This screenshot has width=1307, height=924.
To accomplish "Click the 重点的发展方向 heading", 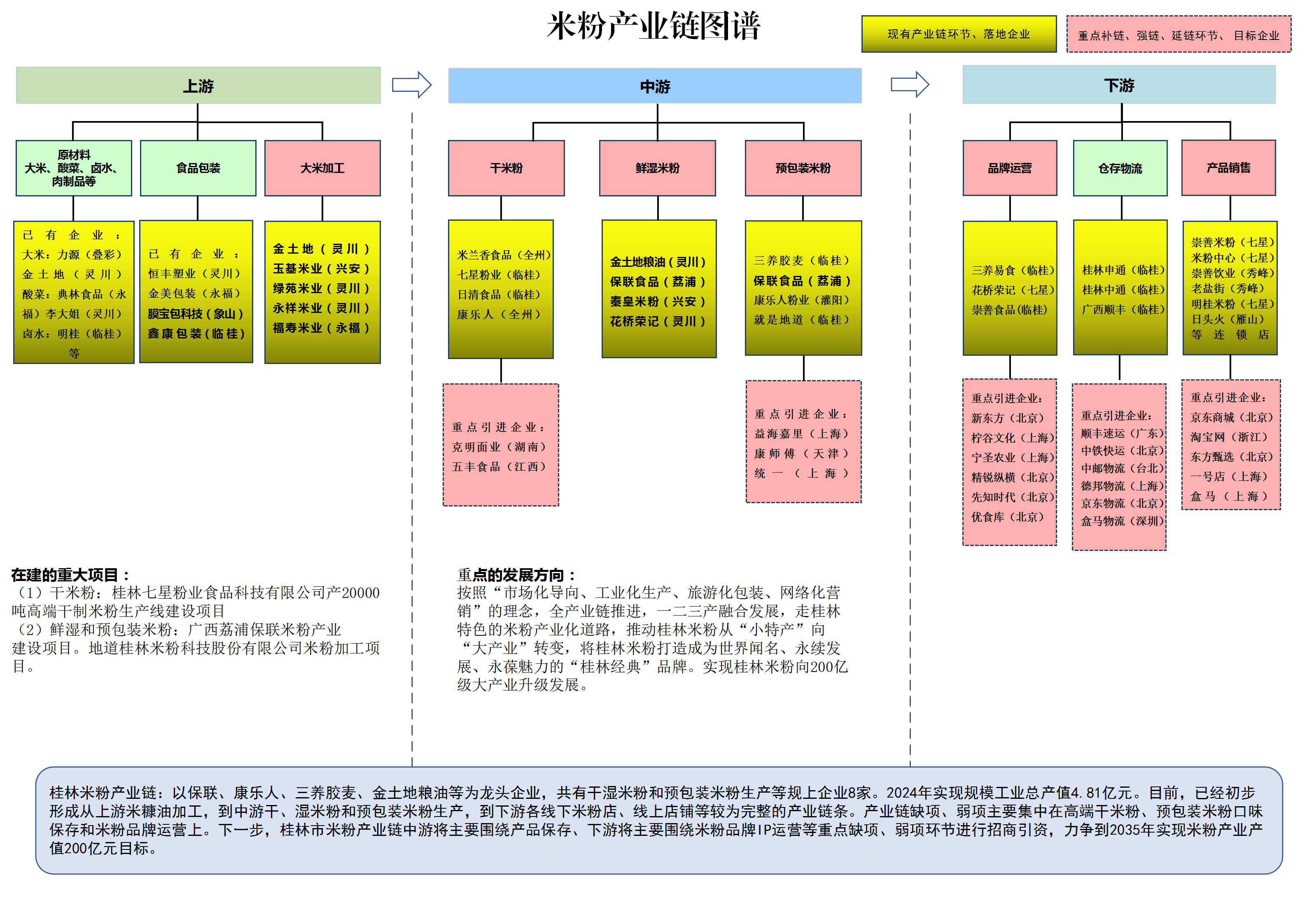I will (x=516, y=574).
